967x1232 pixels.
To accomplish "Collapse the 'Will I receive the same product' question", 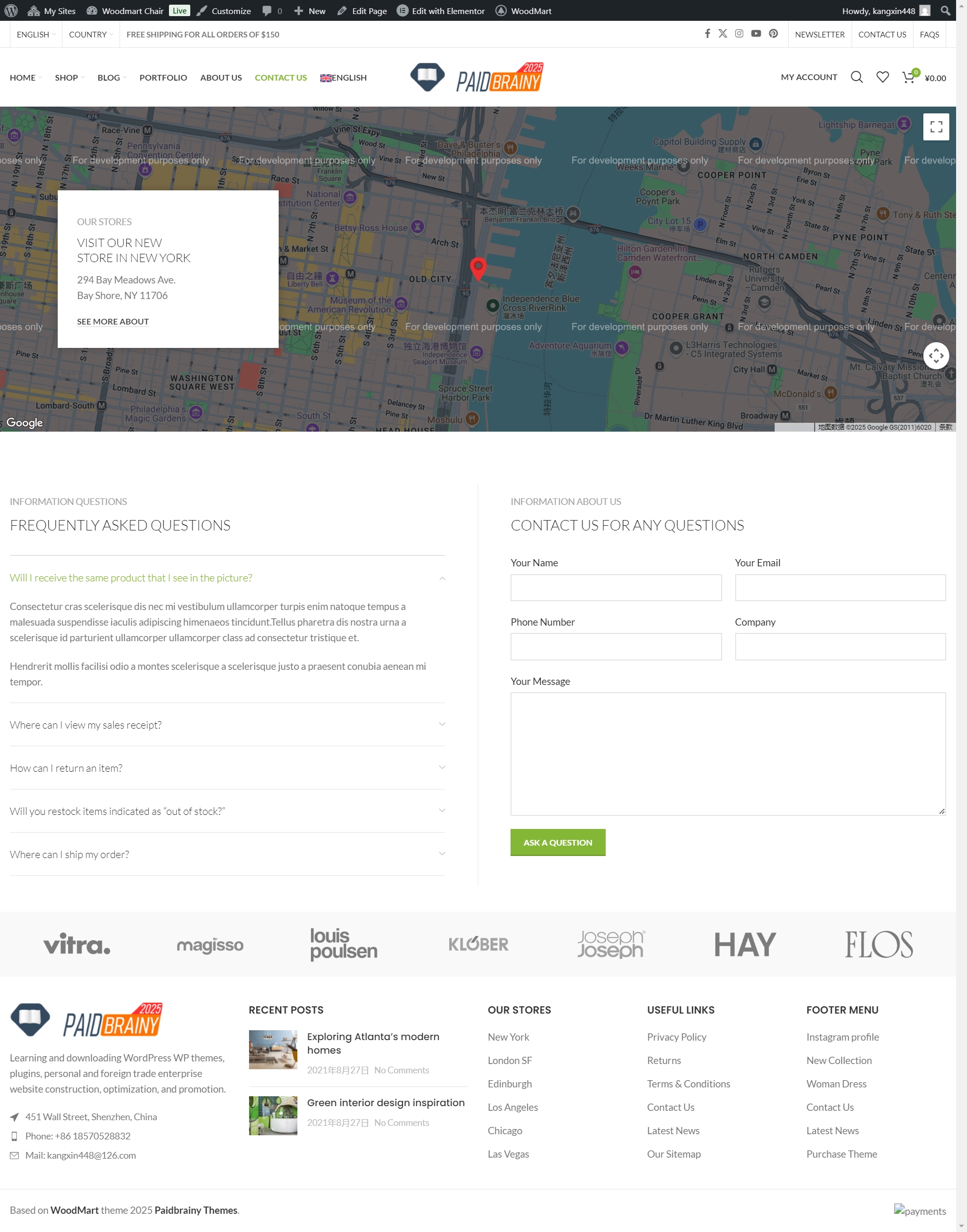I will [x=227, y=577].
